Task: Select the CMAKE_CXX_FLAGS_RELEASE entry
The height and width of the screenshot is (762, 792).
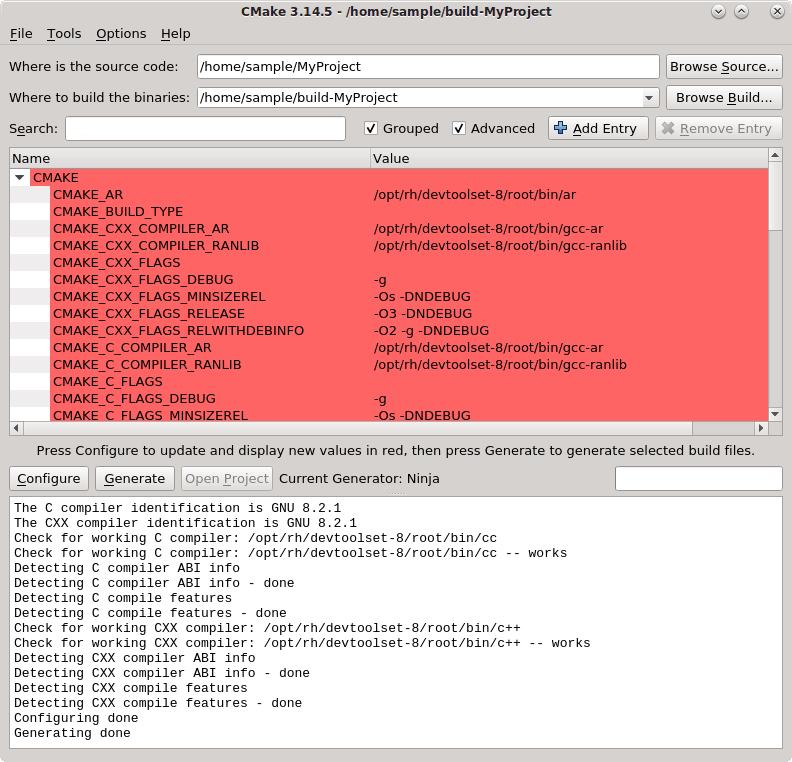Action: click(x=148, y=314)
